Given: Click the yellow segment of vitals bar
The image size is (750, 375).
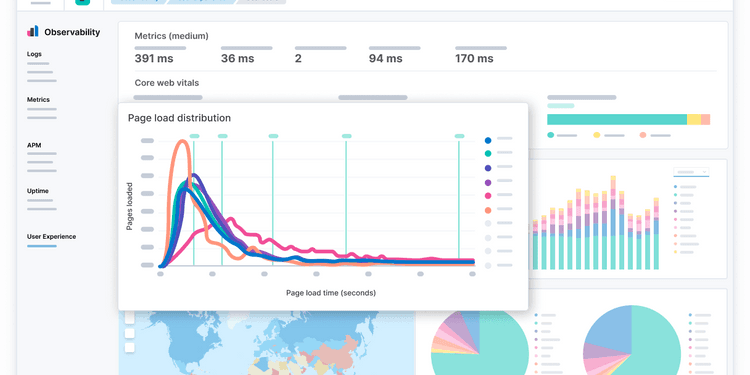Looking at the screenshot, I should click(x=694, y=120).
